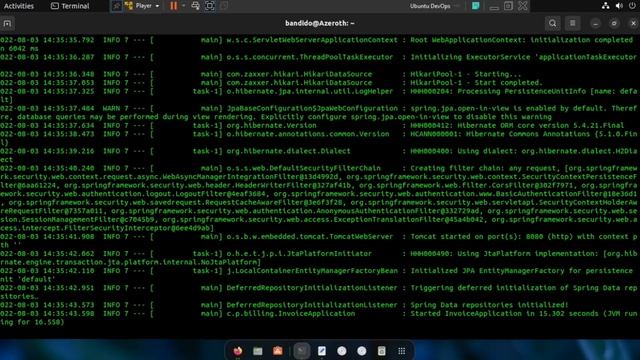Viewport: 640px width, 360px height.
Task: Click the WARN JpaBaseConfiguration log entry
Action: click(320, 113)
